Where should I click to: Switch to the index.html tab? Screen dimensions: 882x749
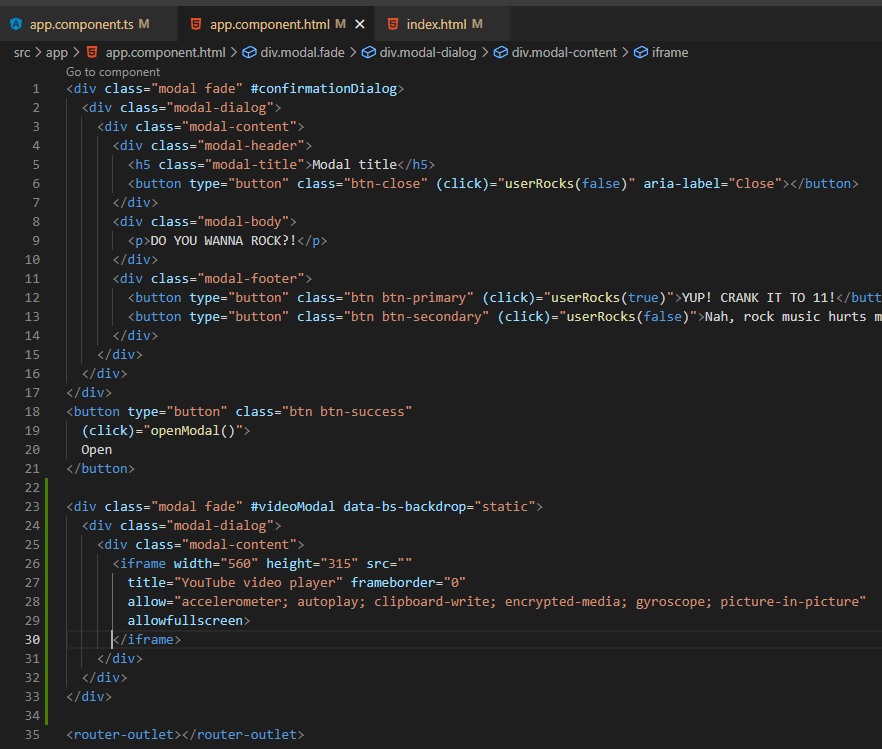436,23
